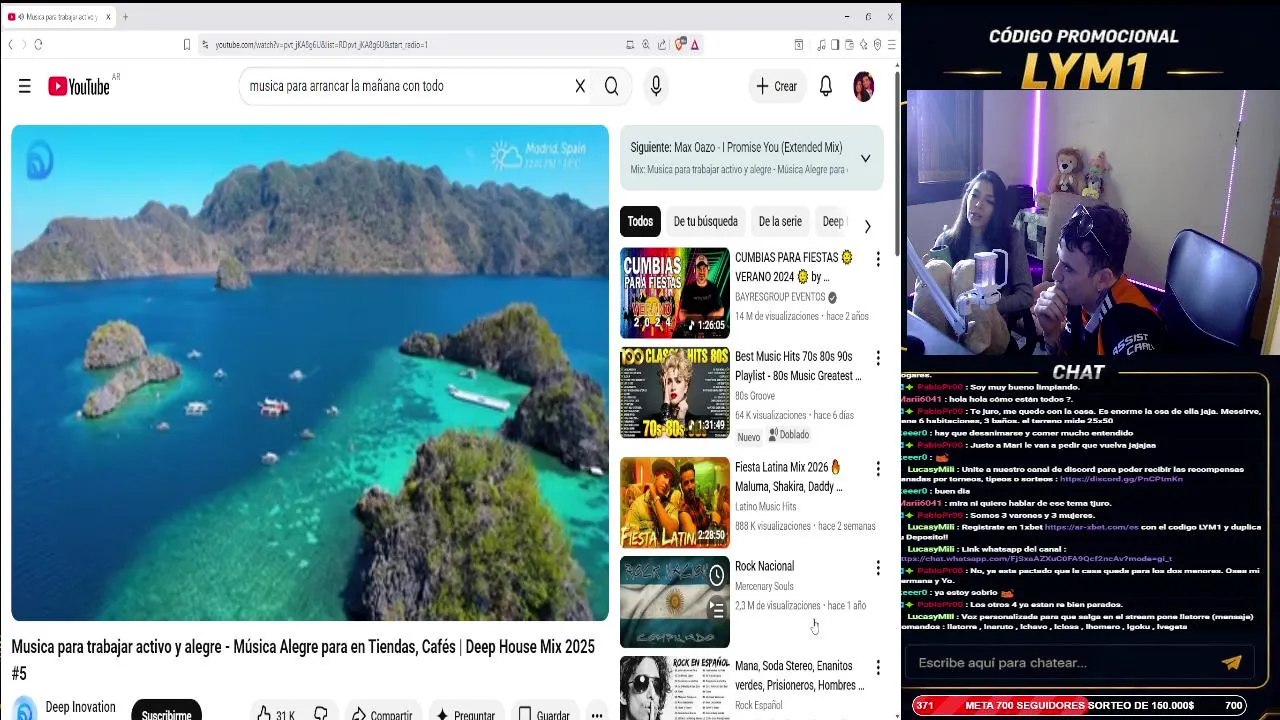1280x720 pixels.
Task: Switch to the Musica para trabajar tab
Action: [58, 17]
